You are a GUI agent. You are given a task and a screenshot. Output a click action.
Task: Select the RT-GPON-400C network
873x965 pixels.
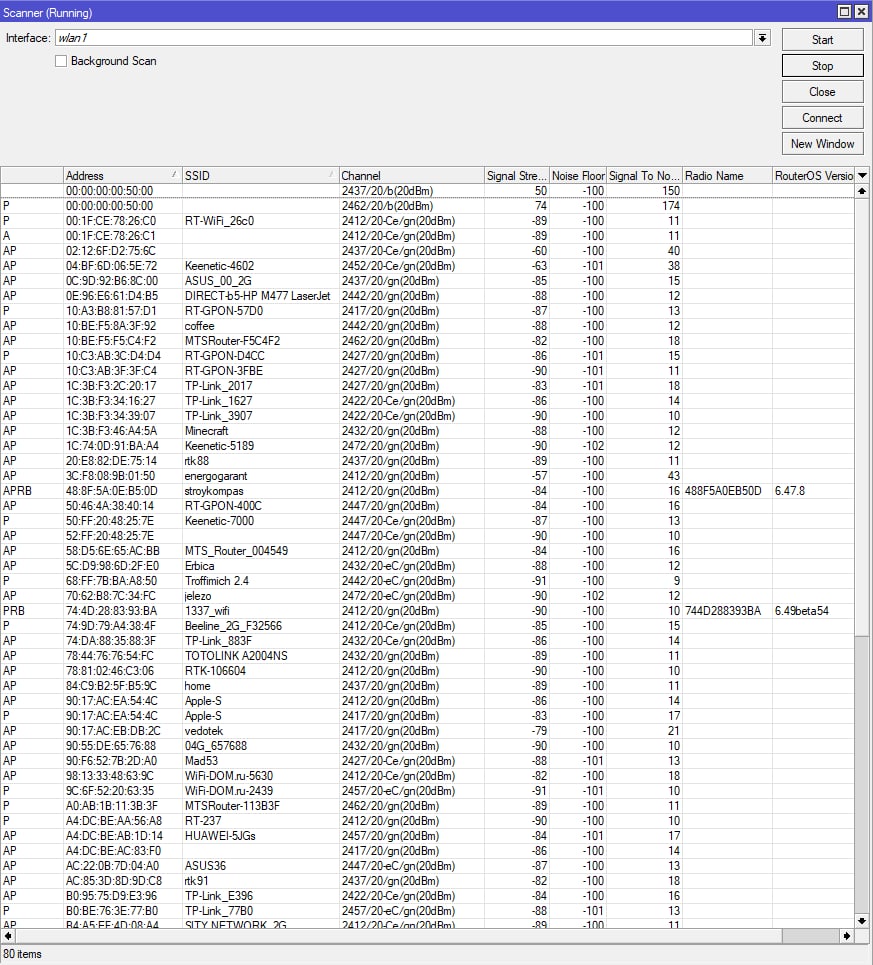point(427,506)
